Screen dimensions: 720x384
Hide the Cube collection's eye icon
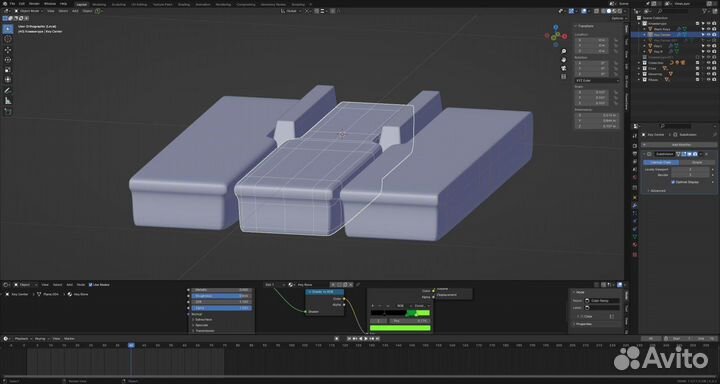(x=709, y=68)
